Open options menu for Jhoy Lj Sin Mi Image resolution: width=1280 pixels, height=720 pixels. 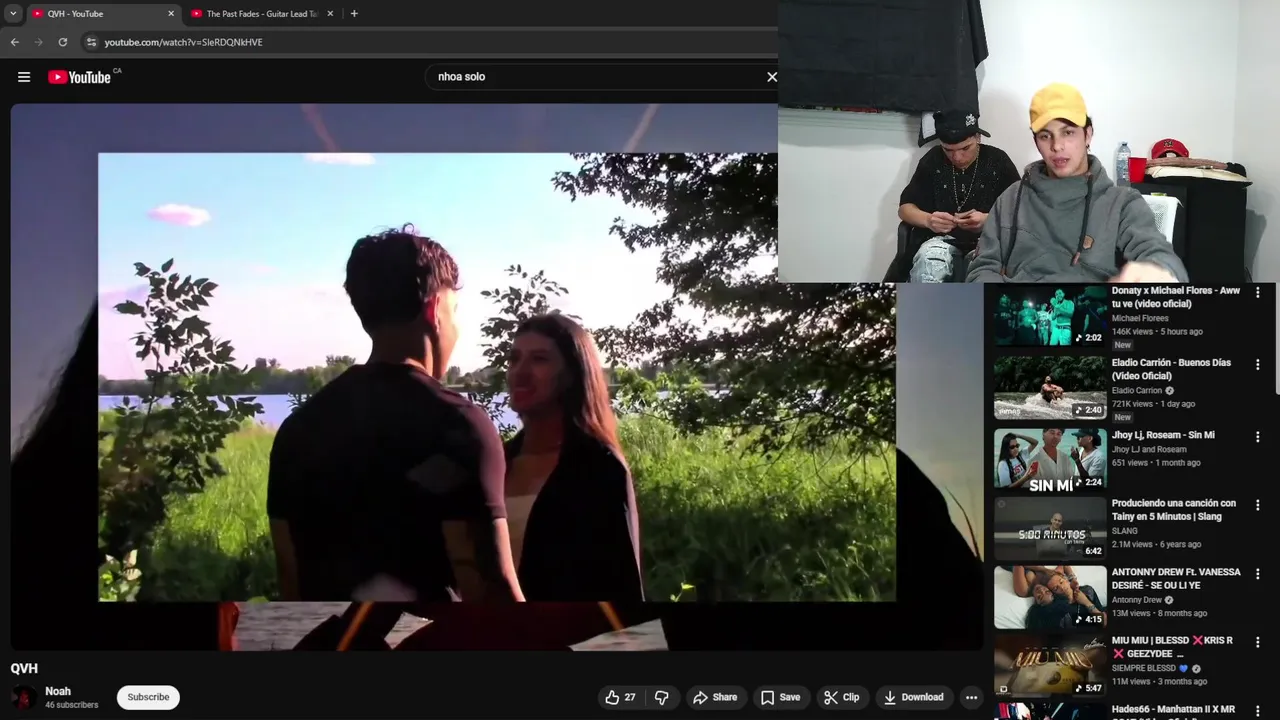tap(1258, 437)
